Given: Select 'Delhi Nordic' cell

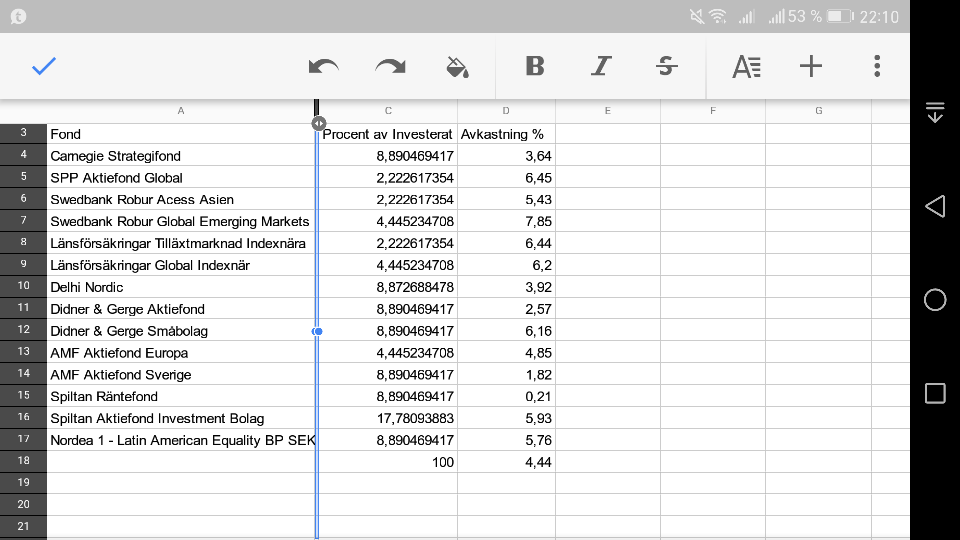Looking at the screenshot, I should click(181, 287).
